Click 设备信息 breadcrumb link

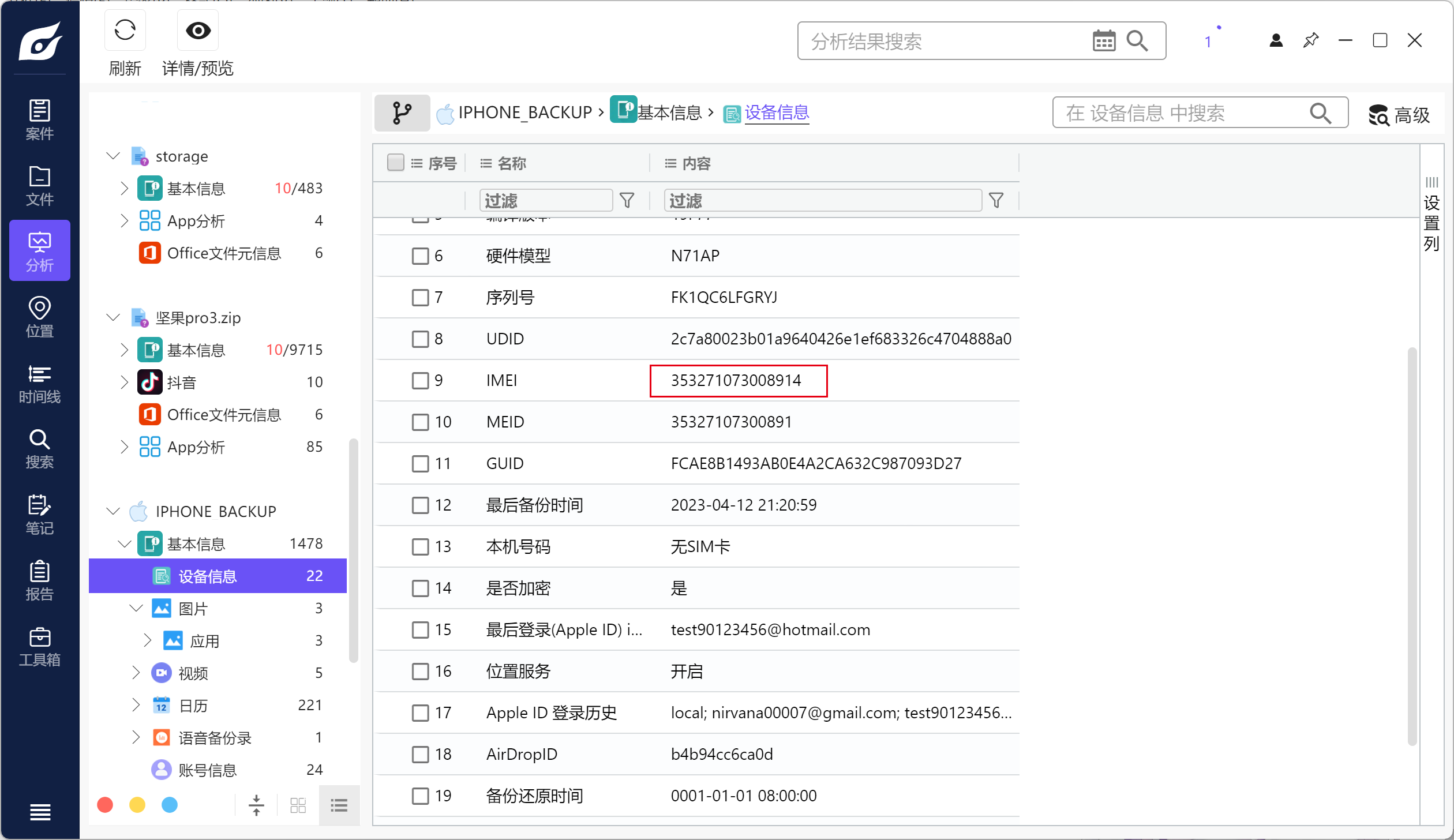pyautogui.click(x=777, y=112)
